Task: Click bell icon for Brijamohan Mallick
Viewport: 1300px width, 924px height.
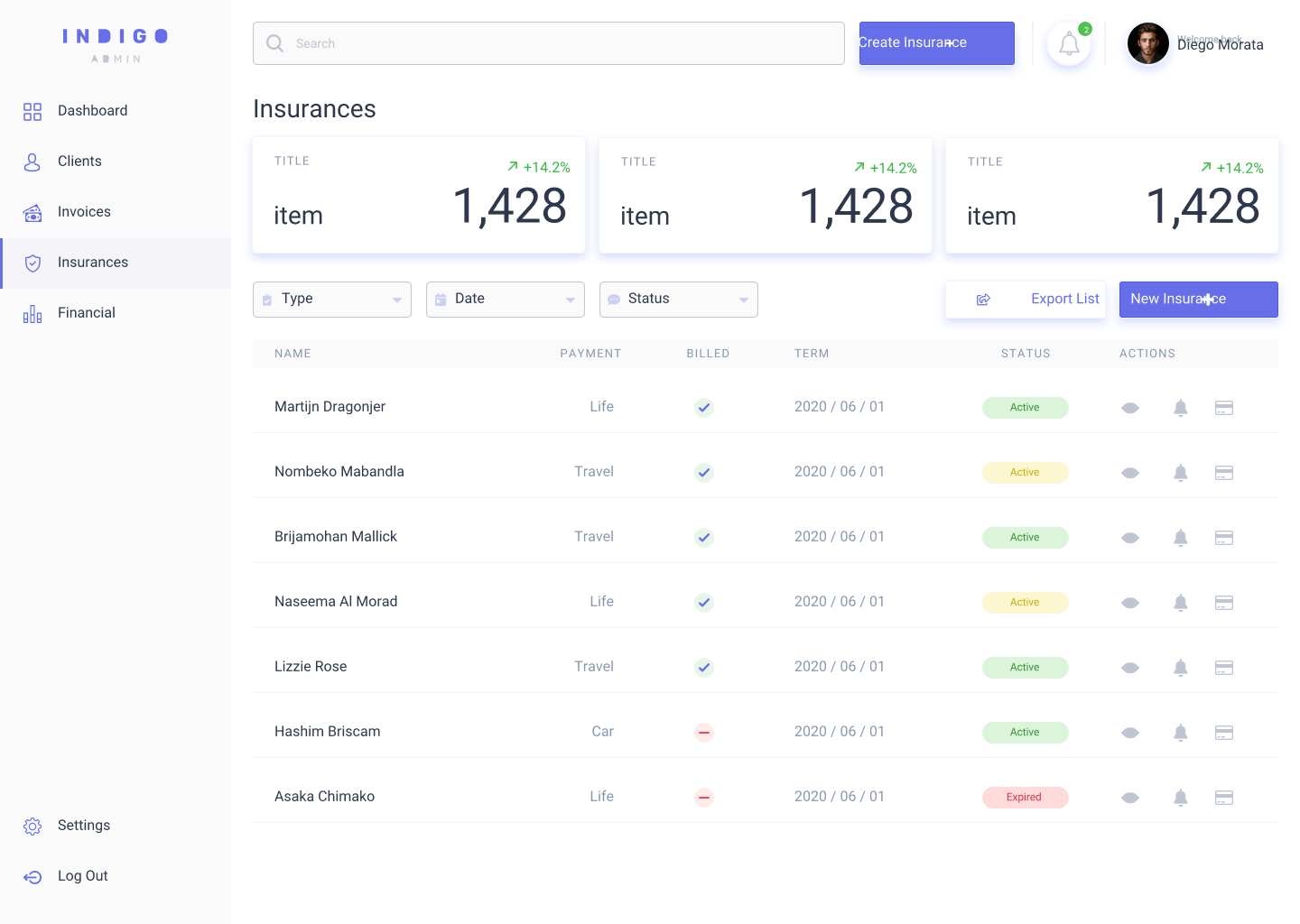Action: (x=1181, y=538)
